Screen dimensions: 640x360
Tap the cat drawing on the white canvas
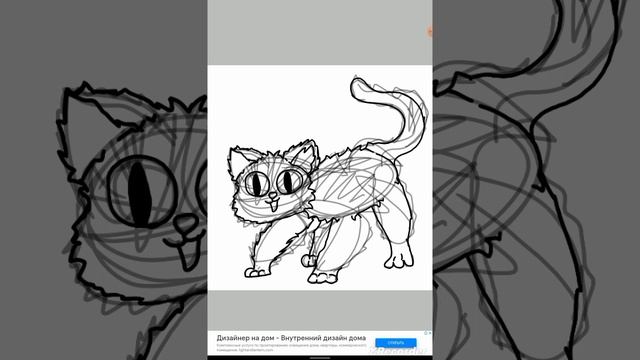coord(327,180)
